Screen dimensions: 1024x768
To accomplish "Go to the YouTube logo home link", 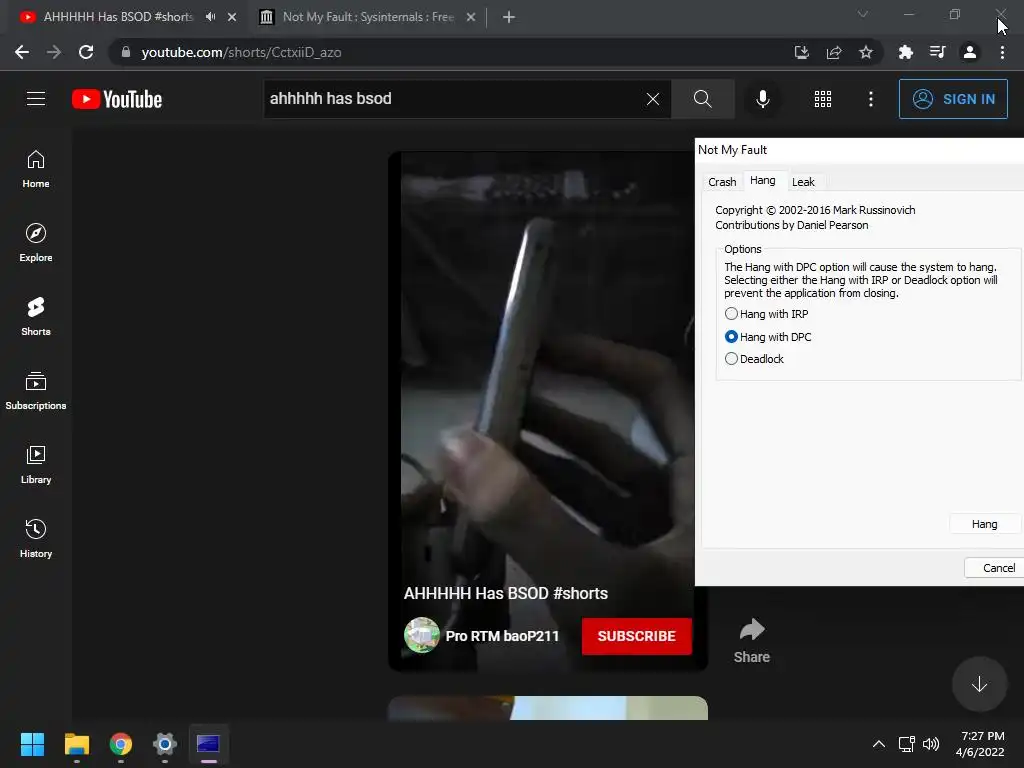I will point(117,99).
